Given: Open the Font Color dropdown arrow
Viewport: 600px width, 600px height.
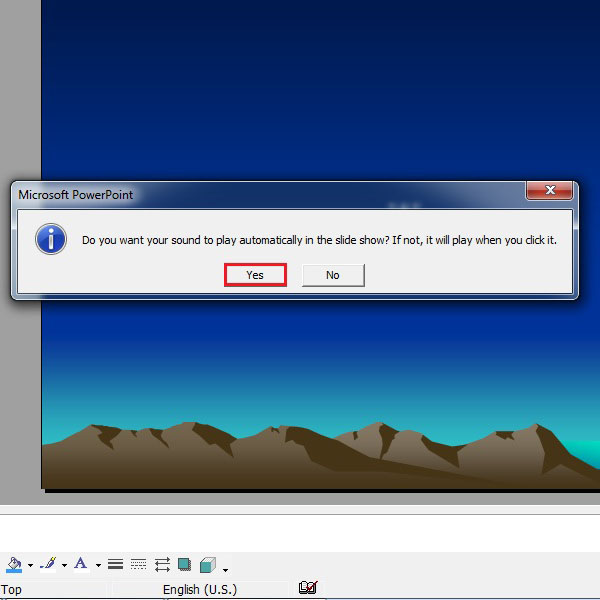Looking at the screenshot, I should click(x=98, y=565).
